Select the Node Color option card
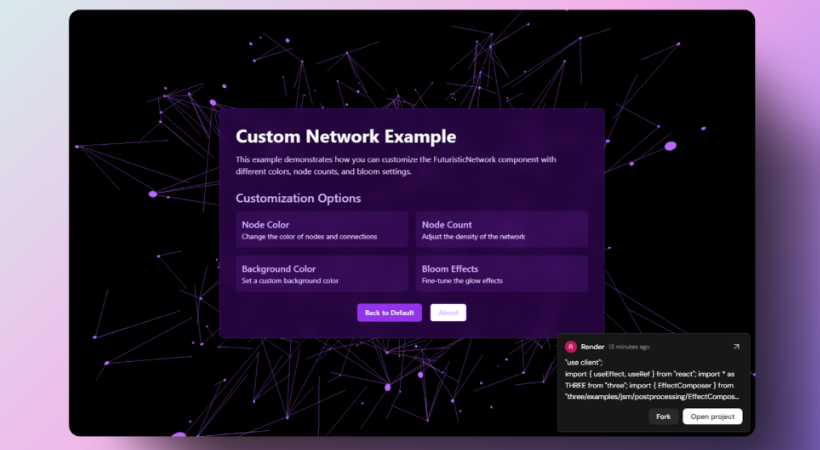 [x=322, y=229]
